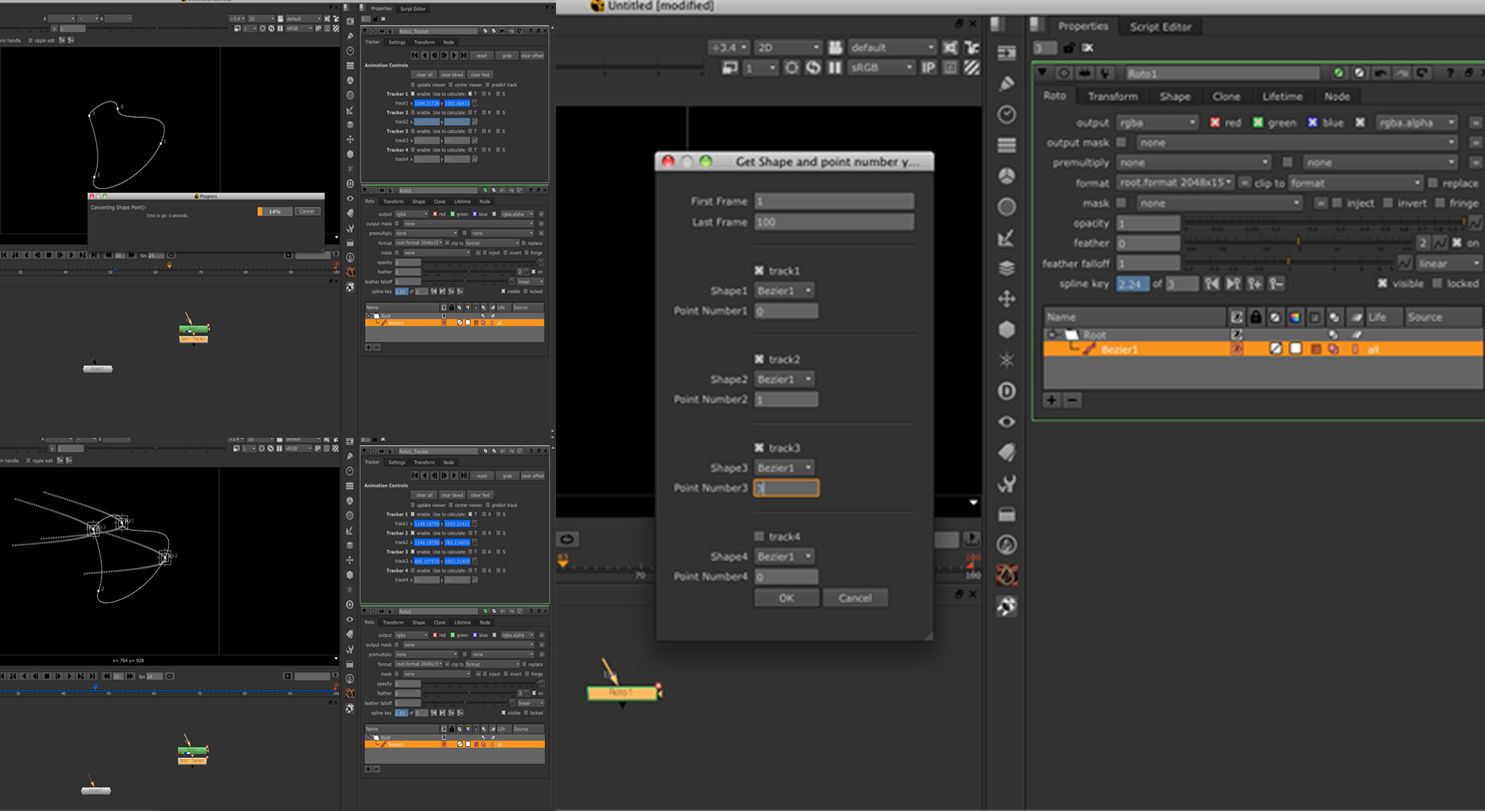Toggle the blue channel checkbox

pyautogui.click(x=1313, y=122)
